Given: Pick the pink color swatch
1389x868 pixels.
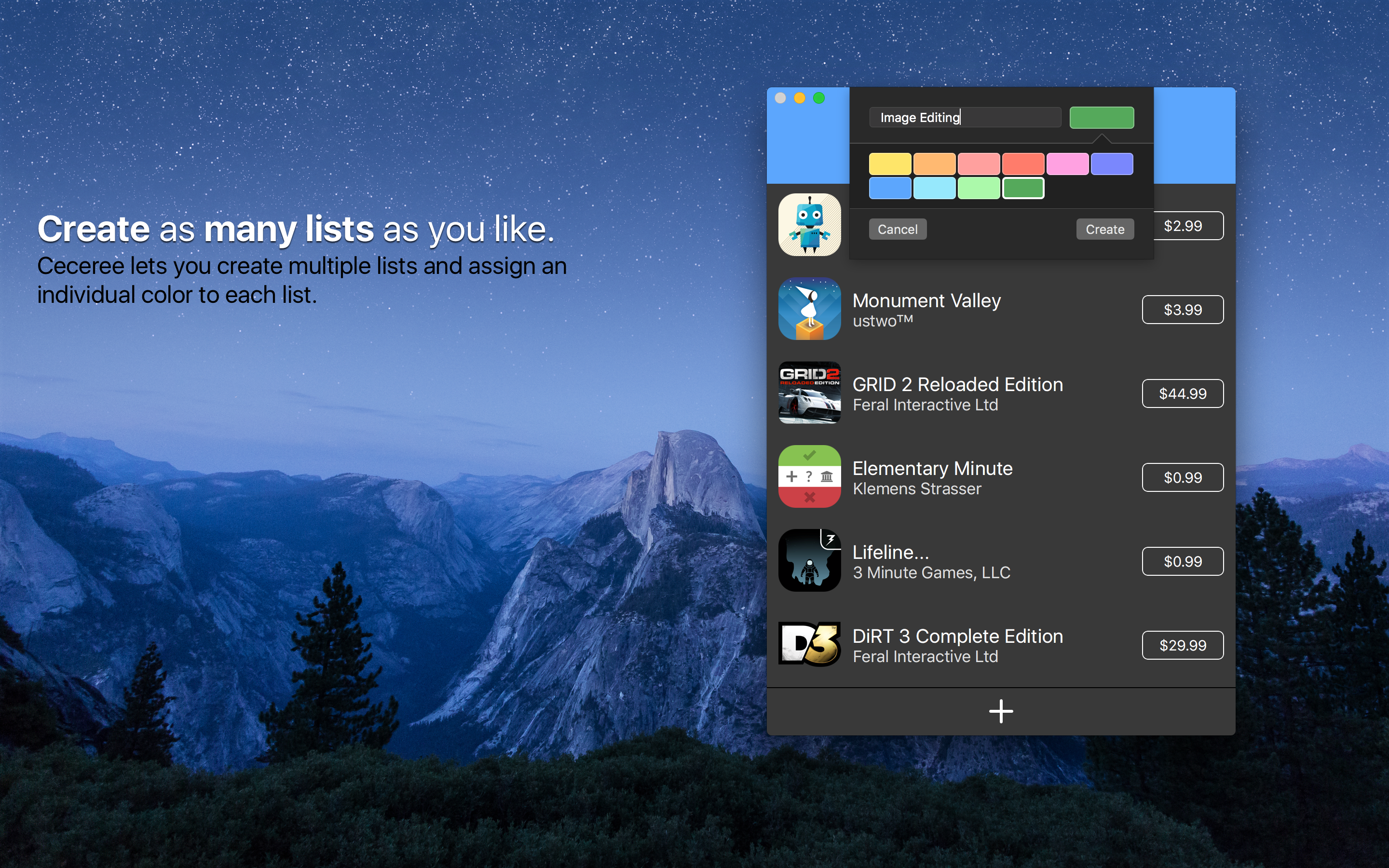Looking at the screenshot, I should 1067,164.
